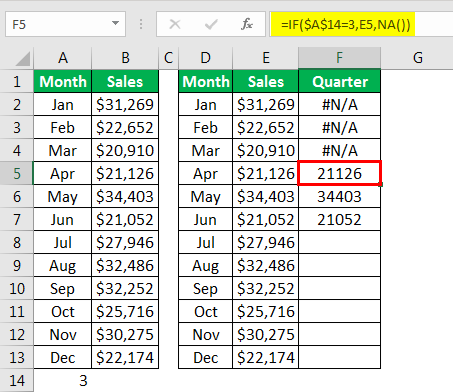Select column A header
Screen dimensions: 453x392
[63, 58]
